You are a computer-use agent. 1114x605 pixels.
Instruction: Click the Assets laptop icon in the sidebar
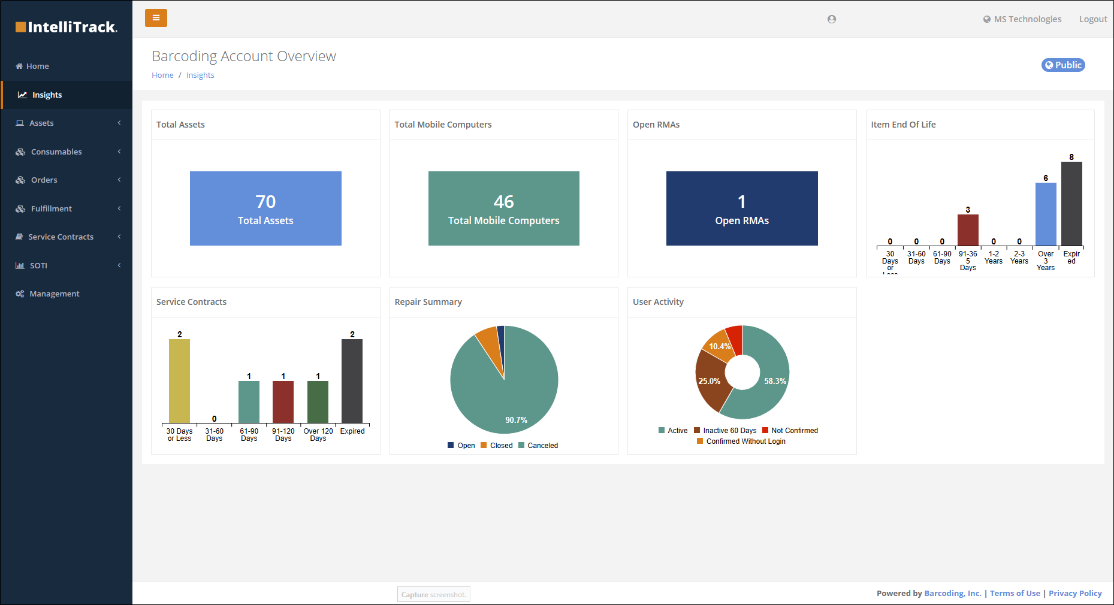[x=20, y=123]
